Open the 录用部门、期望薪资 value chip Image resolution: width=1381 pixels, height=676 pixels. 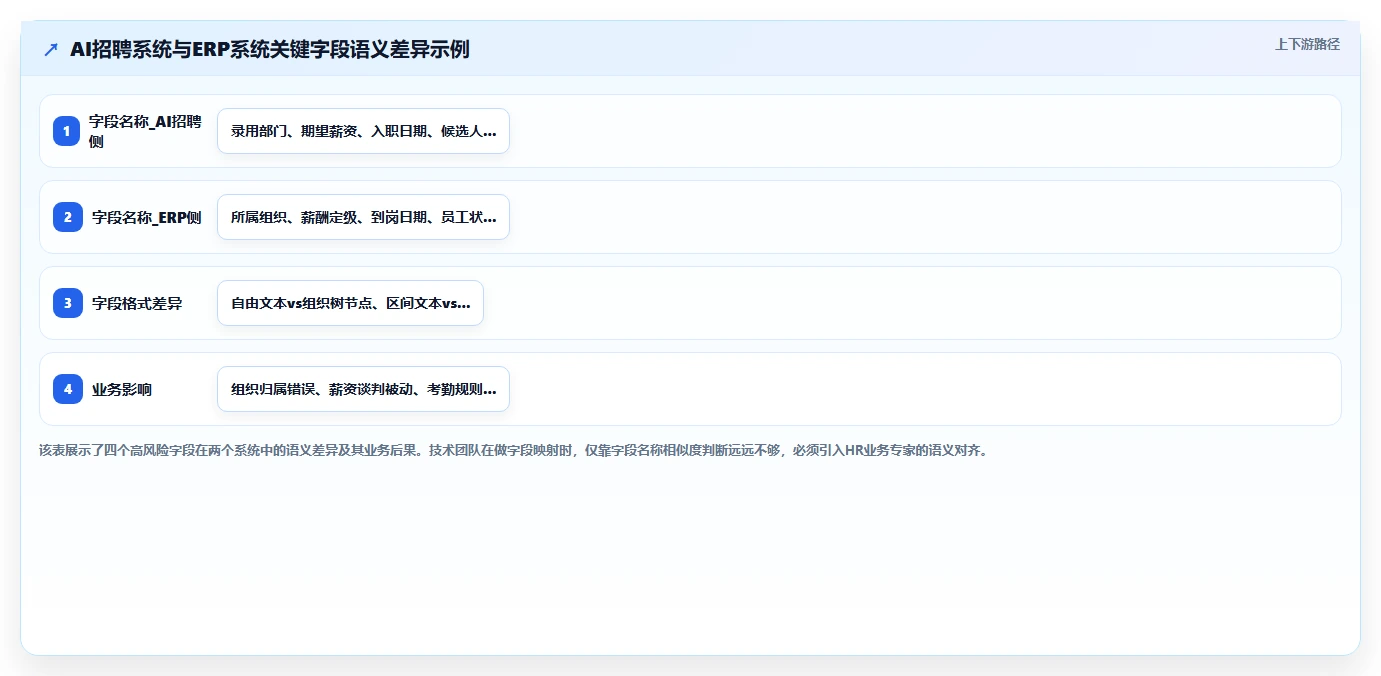pos(363,131)
